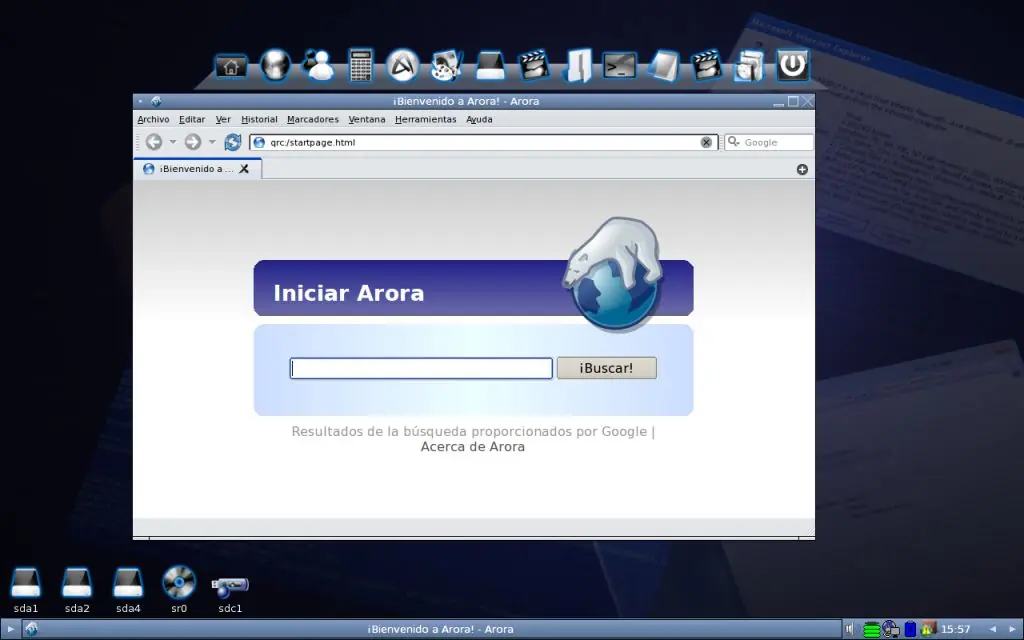
Task: Open the Ayuda menu
Action: [x=479, y=120]
